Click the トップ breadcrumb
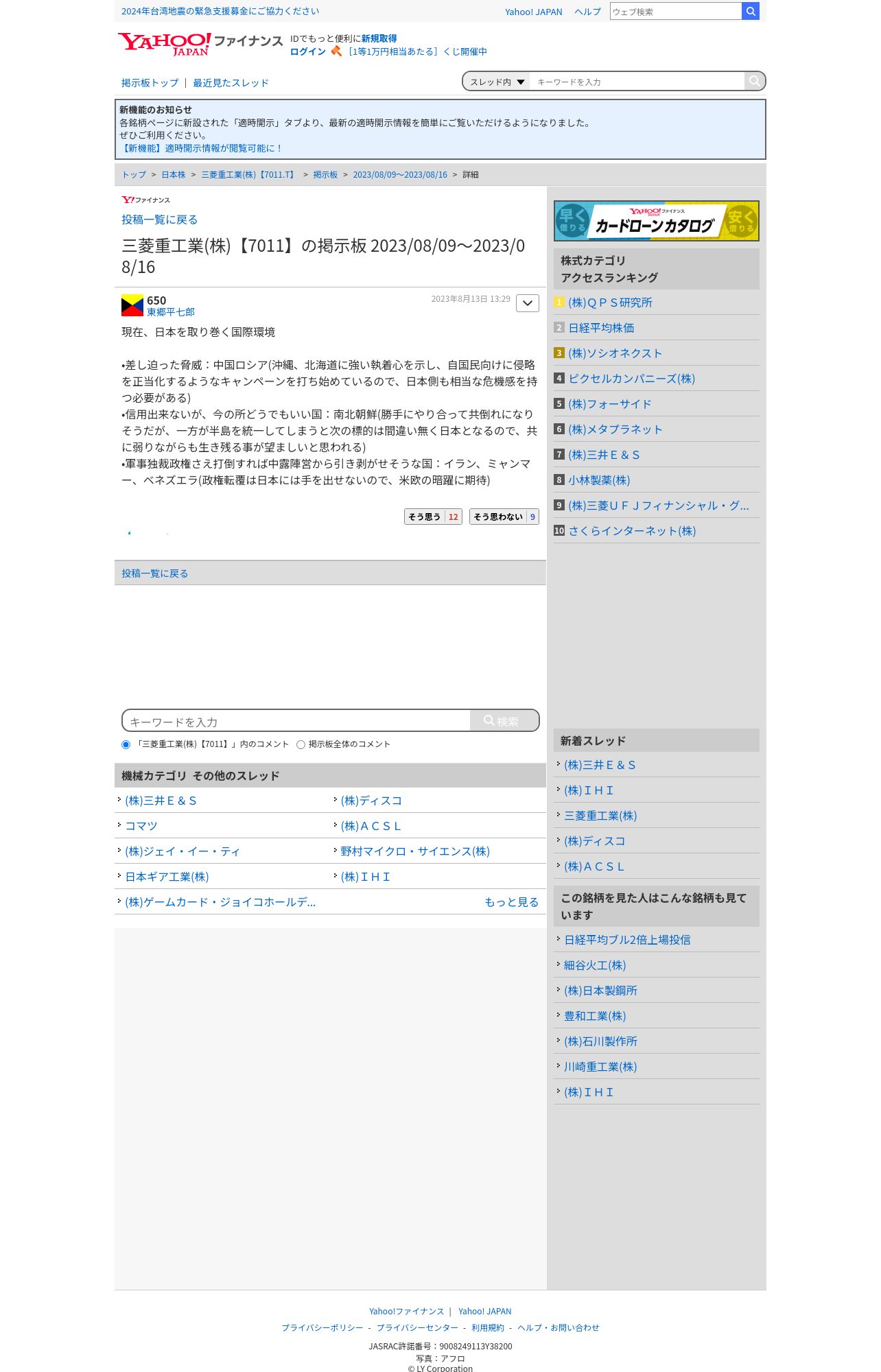 pyautogui.click(x=134, y=175)
